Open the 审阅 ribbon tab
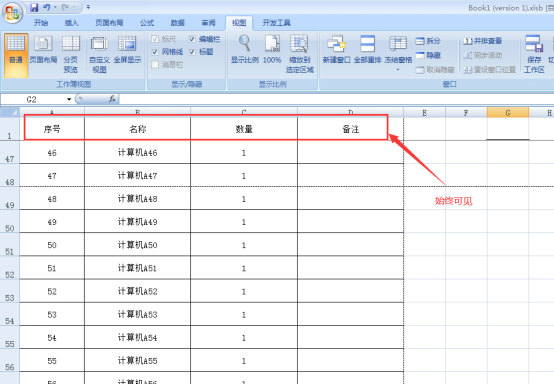The width and height of the screenshot is (554, 385). click(x=208, y=23)
